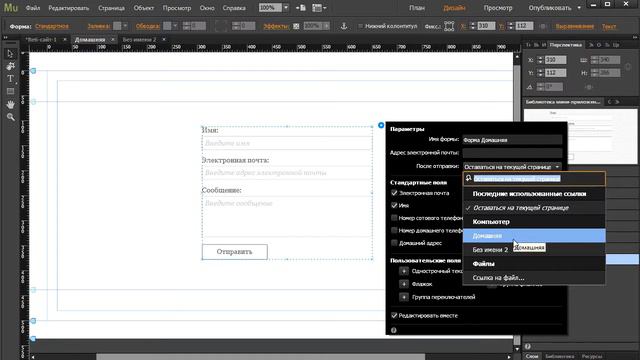Open the После отправки dropdown
This screenshot has width=640, height=360.
[x=512, y=167]
